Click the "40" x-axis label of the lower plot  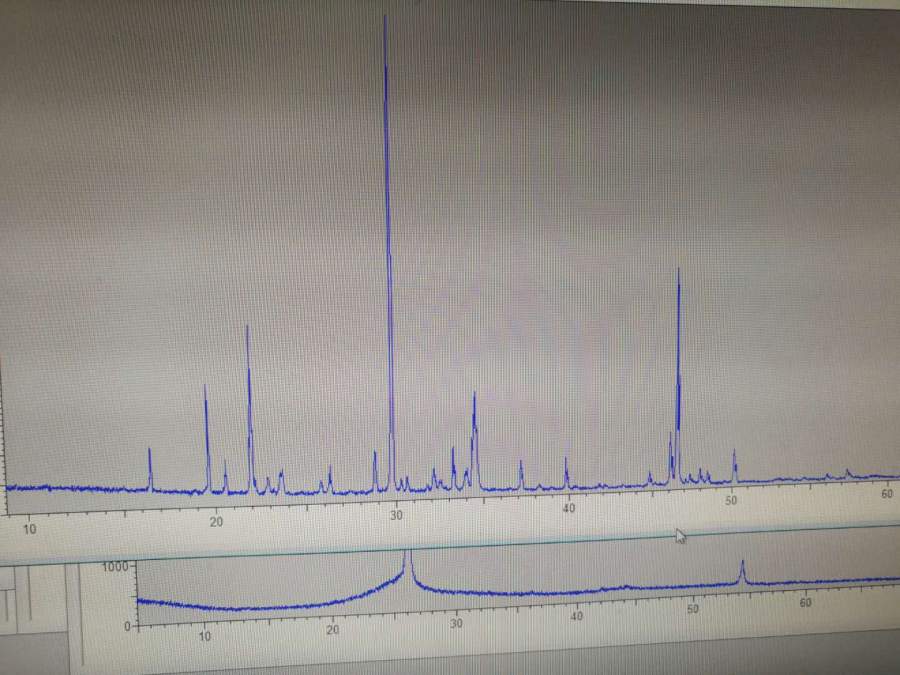[x=577, y=616]
